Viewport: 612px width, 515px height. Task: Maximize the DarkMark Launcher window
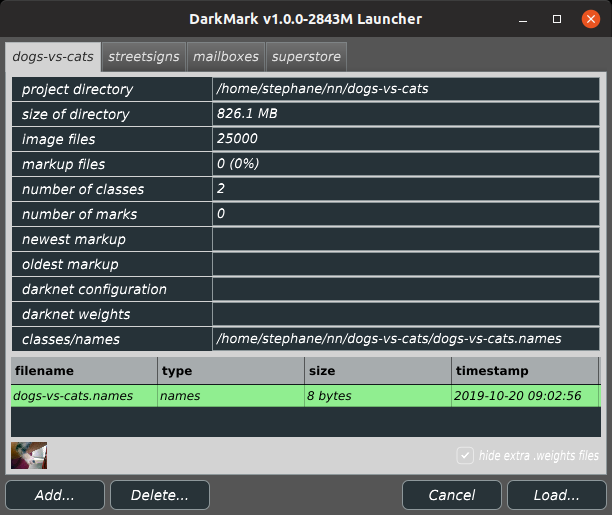click(557, 19)
